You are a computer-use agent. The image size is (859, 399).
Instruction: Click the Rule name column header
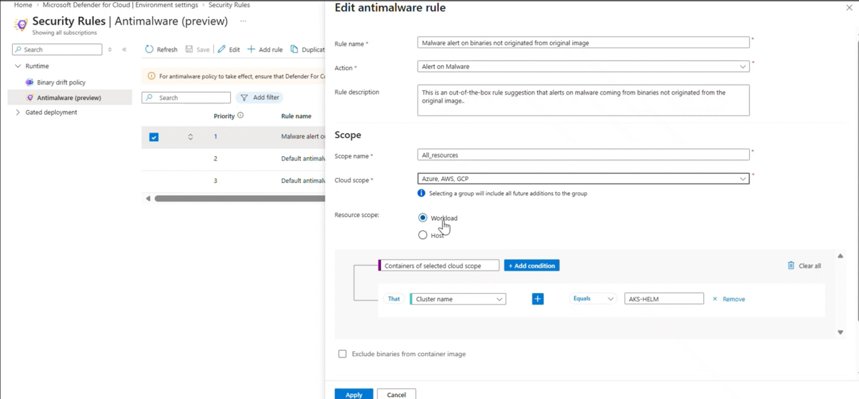coord(296,116)
